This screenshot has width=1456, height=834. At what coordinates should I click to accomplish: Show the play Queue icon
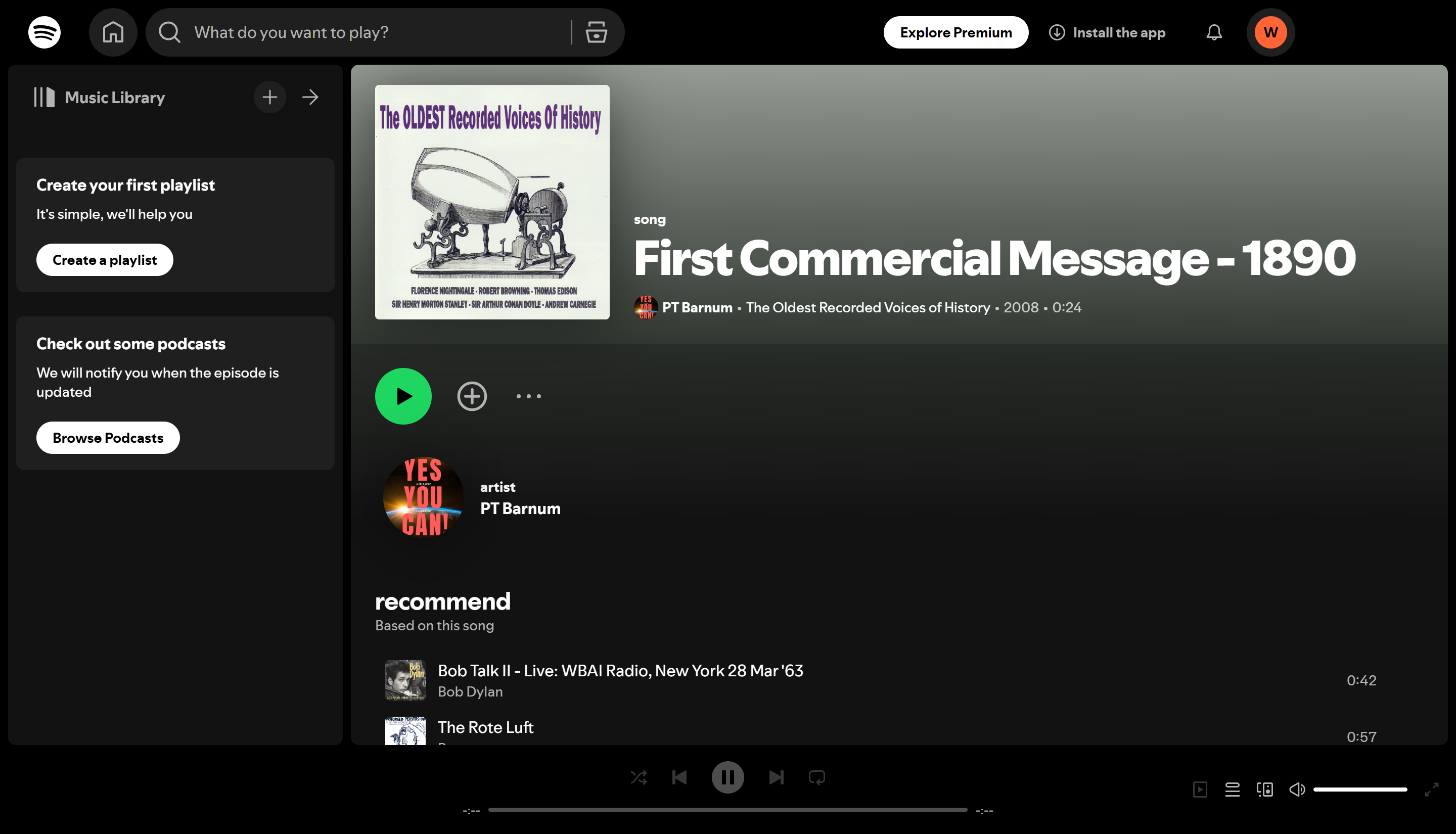[1233, 789]
